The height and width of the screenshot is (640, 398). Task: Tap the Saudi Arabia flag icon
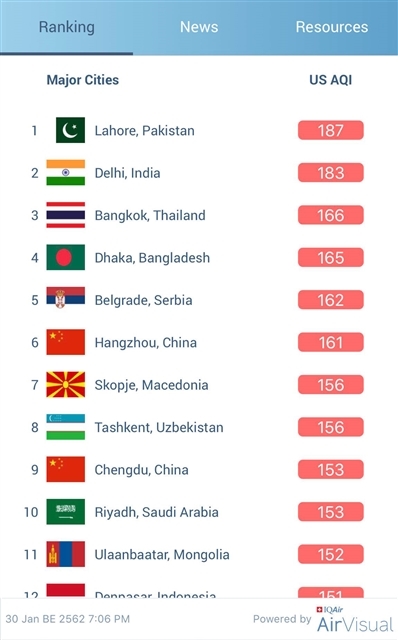click(66, 512)
